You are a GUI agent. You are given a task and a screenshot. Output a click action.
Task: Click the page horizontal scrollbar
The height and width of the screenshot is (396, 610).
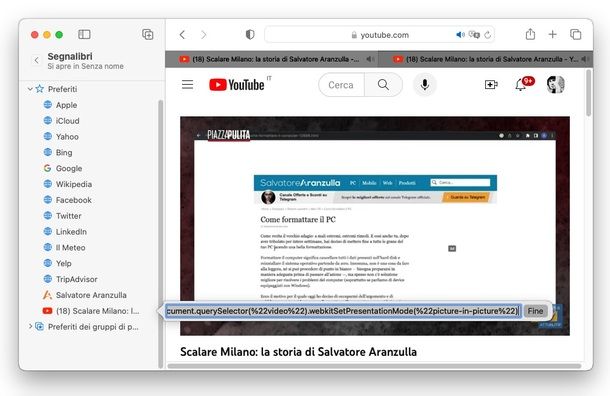374,366
